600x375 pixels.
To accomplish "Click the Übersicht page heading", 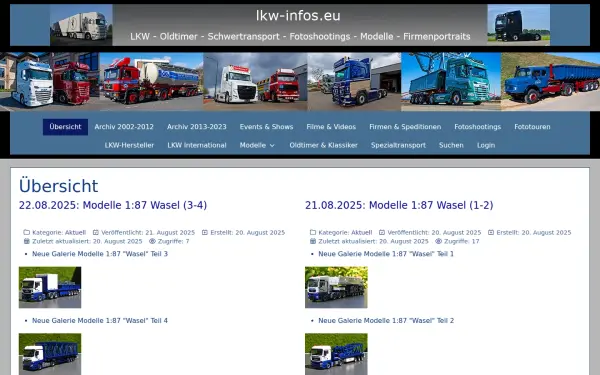I will [x=59, y=186].
